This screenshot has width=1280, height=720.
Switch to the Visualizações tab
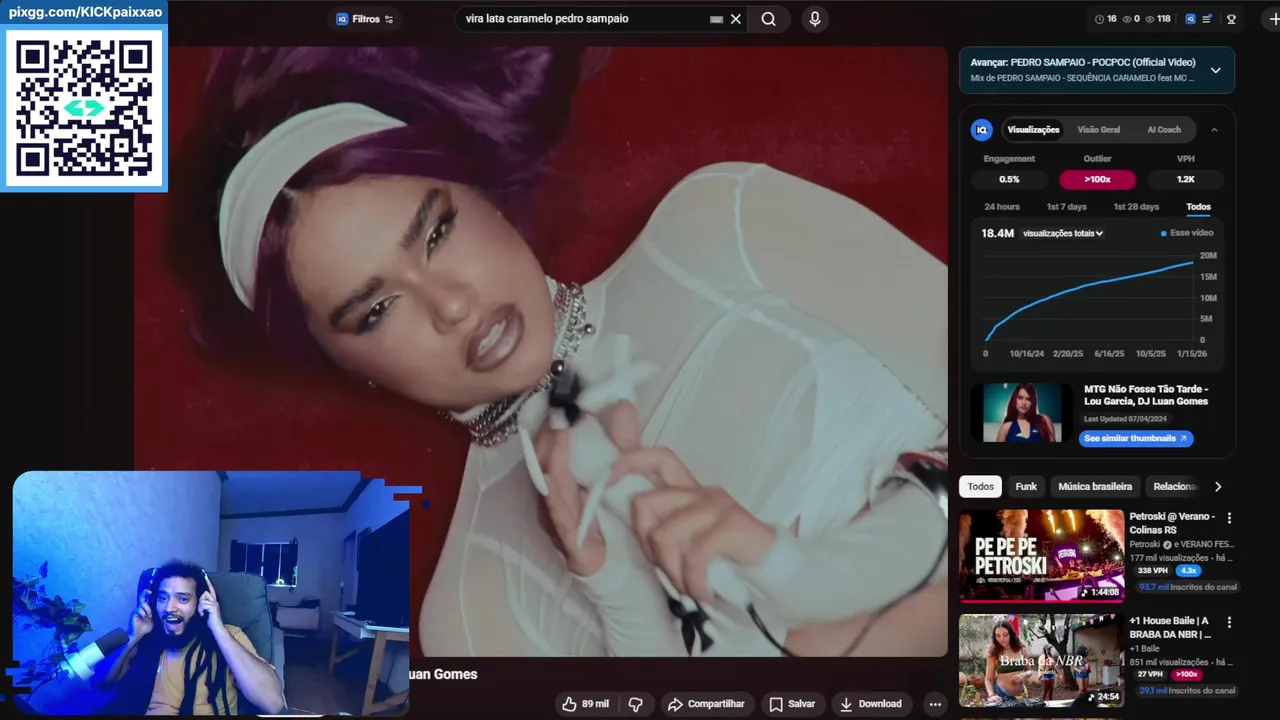(1033, 129)
